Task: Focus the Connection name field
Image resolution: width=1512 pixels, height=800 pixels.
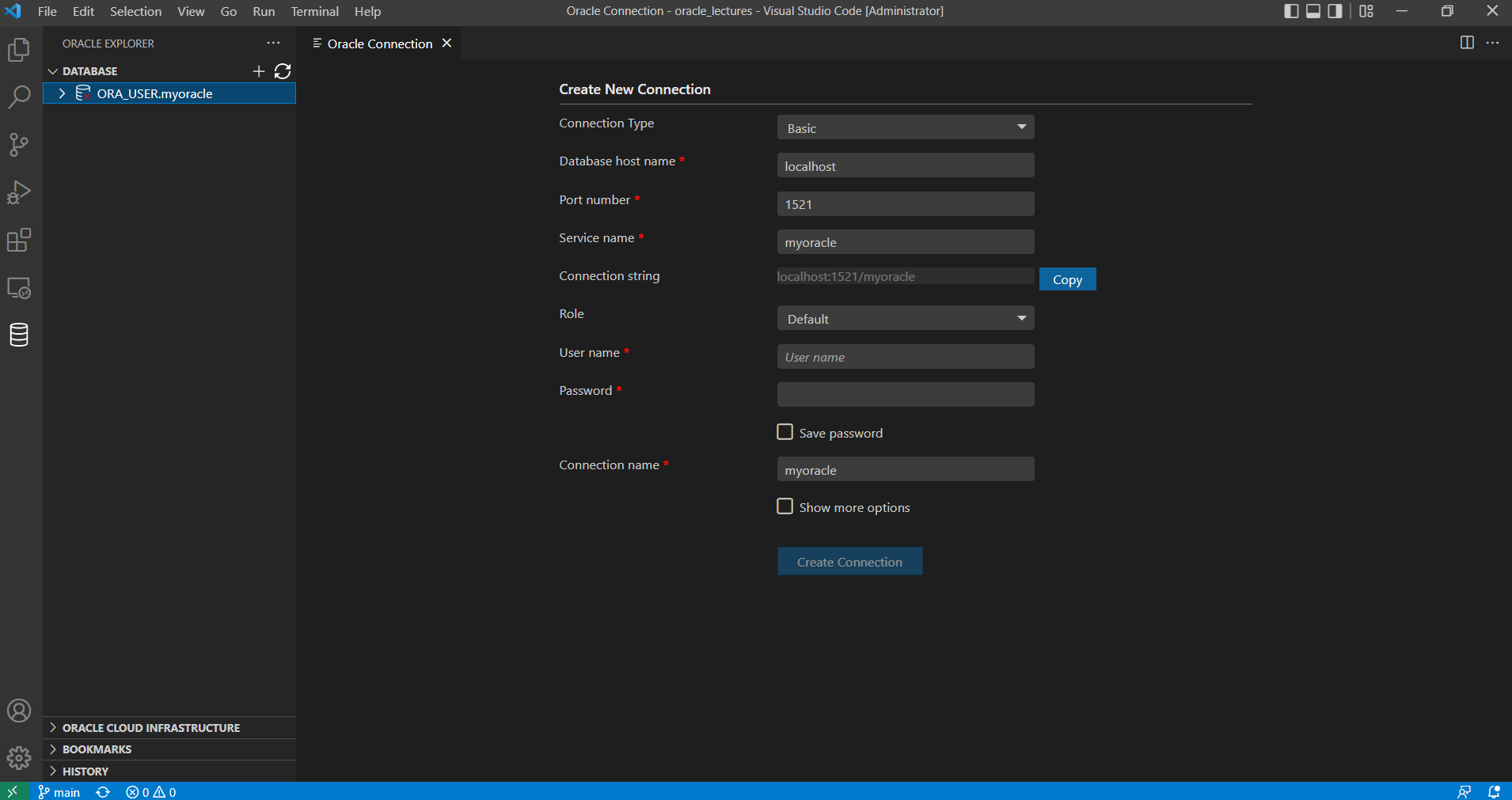Action: pos(906,469)
